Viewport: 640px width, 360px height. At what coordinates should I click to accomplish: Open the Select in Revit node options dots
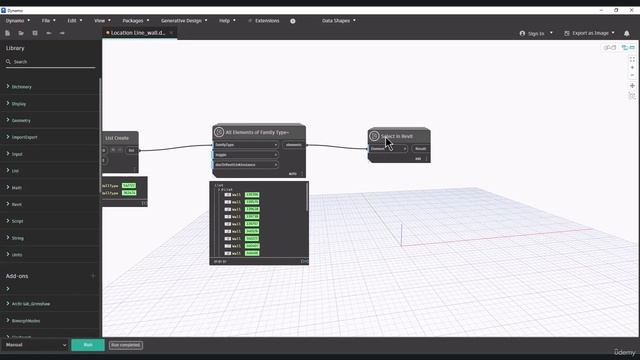point(427,158)
